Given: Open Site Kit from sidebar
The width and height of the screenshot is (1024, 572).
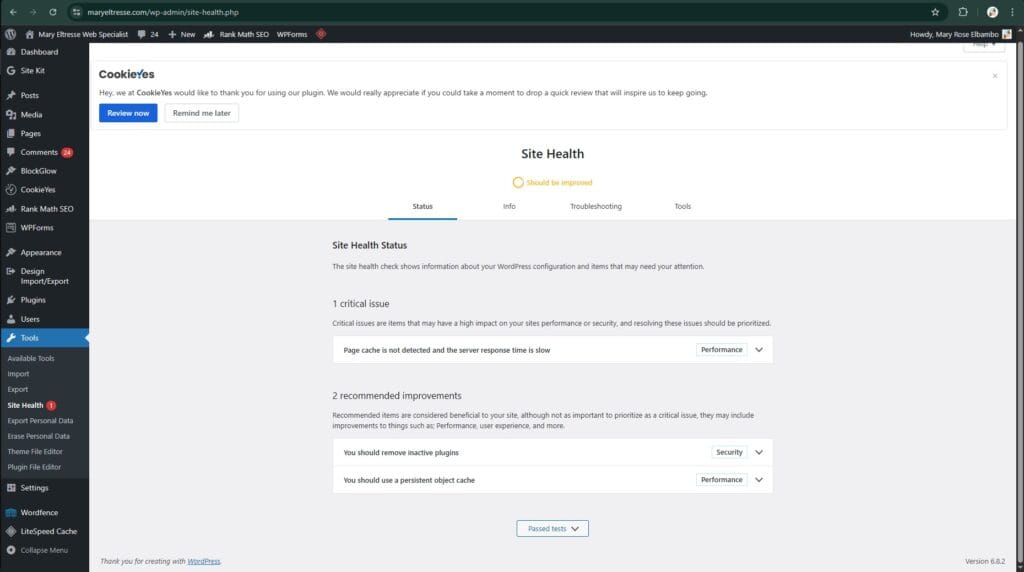Looking at the screenshot, I should 32,71.
